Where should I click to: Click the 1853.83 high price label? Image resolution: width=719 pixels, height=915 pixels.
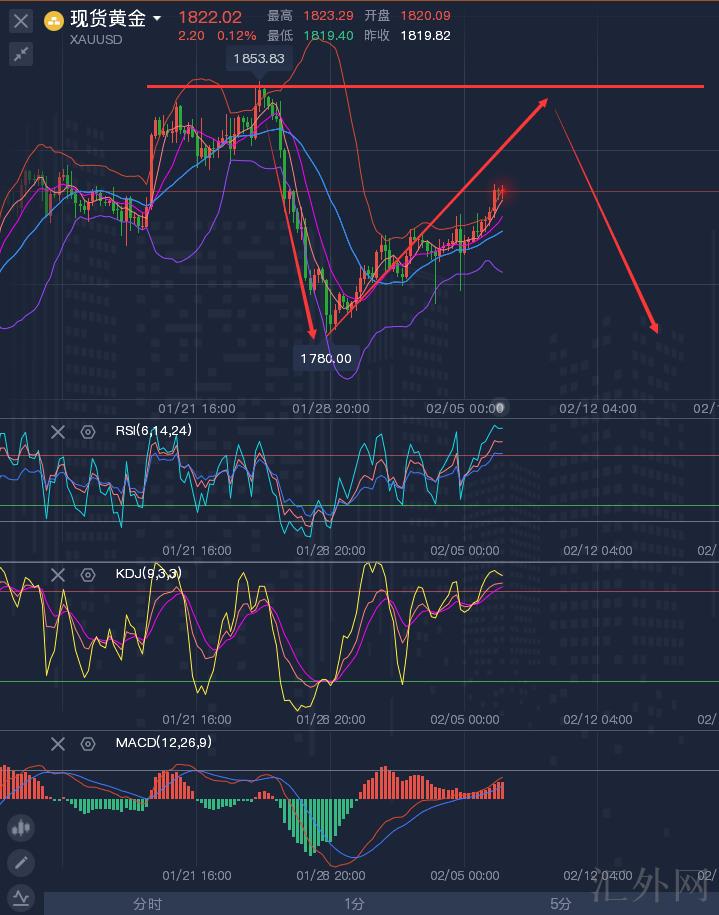pyautogui.click(x=259, y=59)
